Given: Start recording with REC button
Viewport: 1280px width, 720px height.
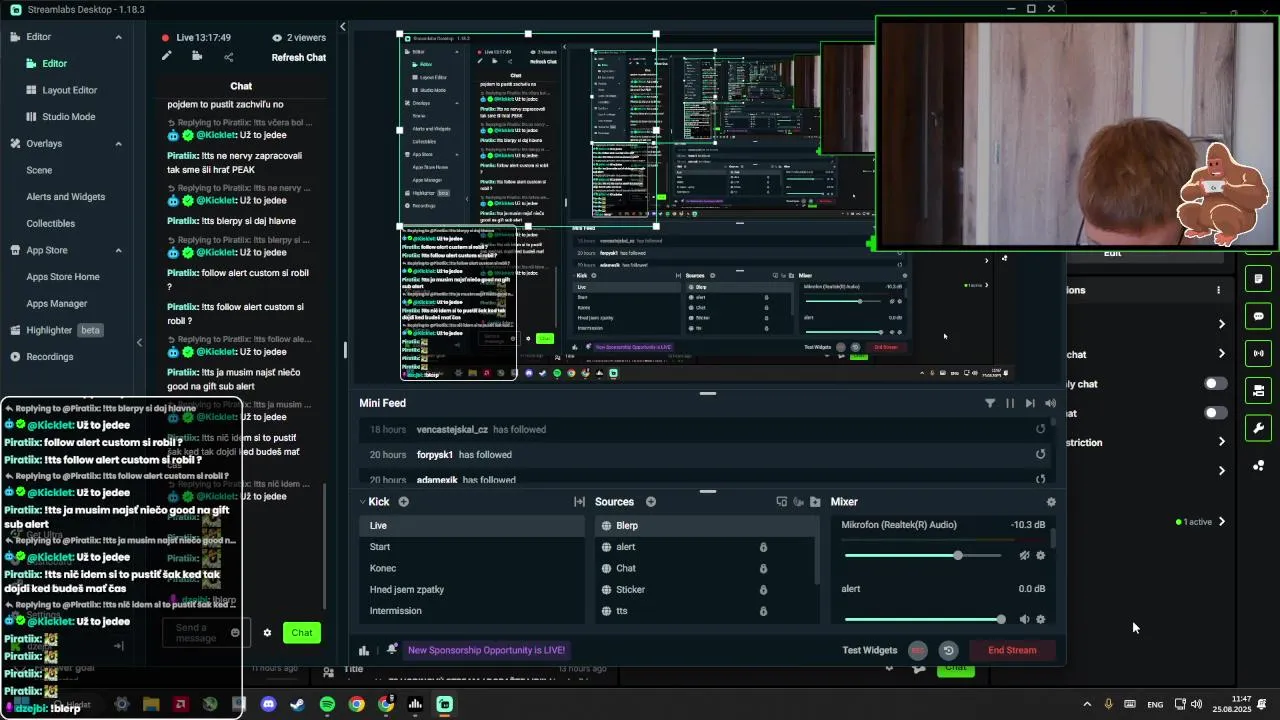Looking at the screenshot, I should [918, 650].
